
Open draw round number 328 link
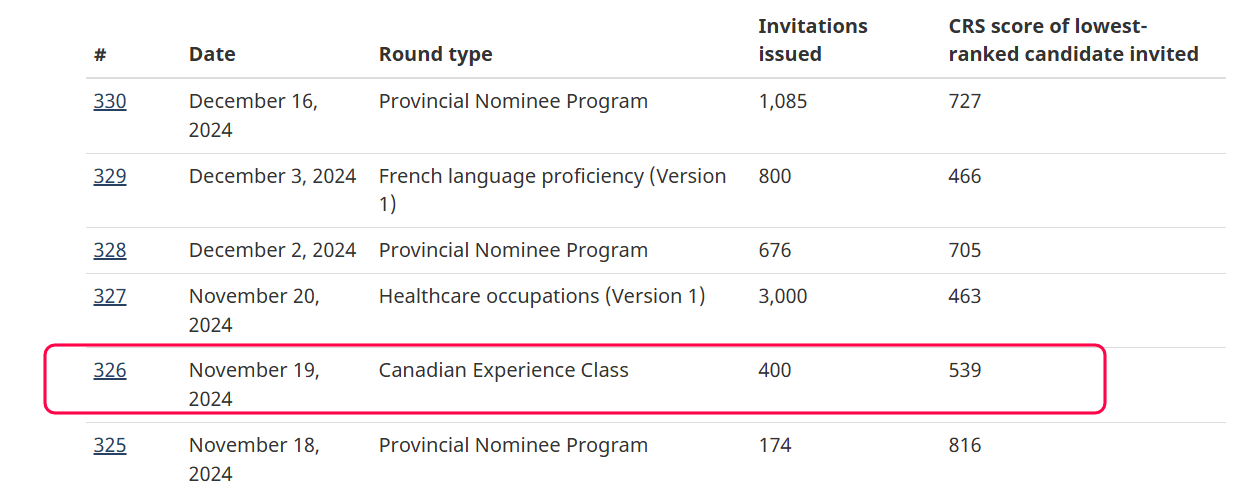tap(110, 250)
